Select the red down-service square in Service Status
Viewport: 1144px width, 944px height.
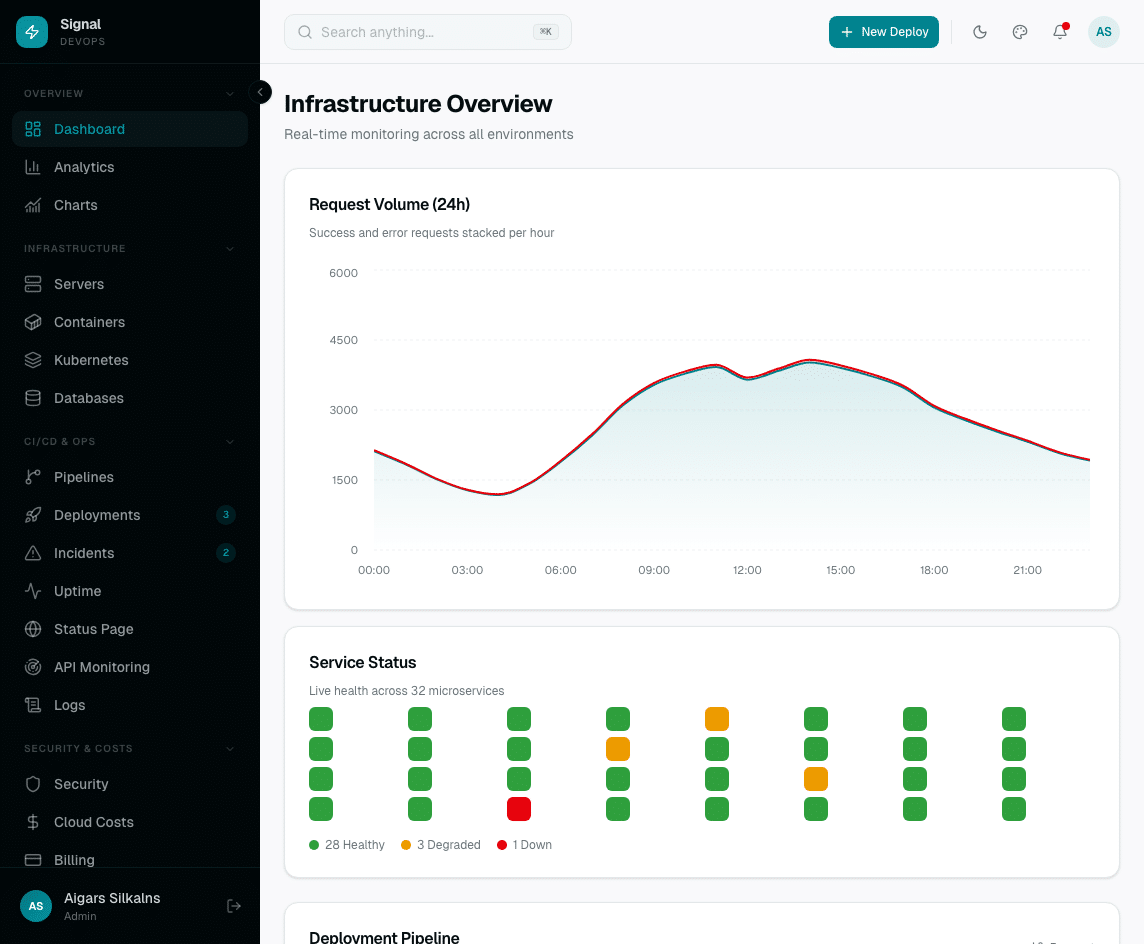coord(518,808)
